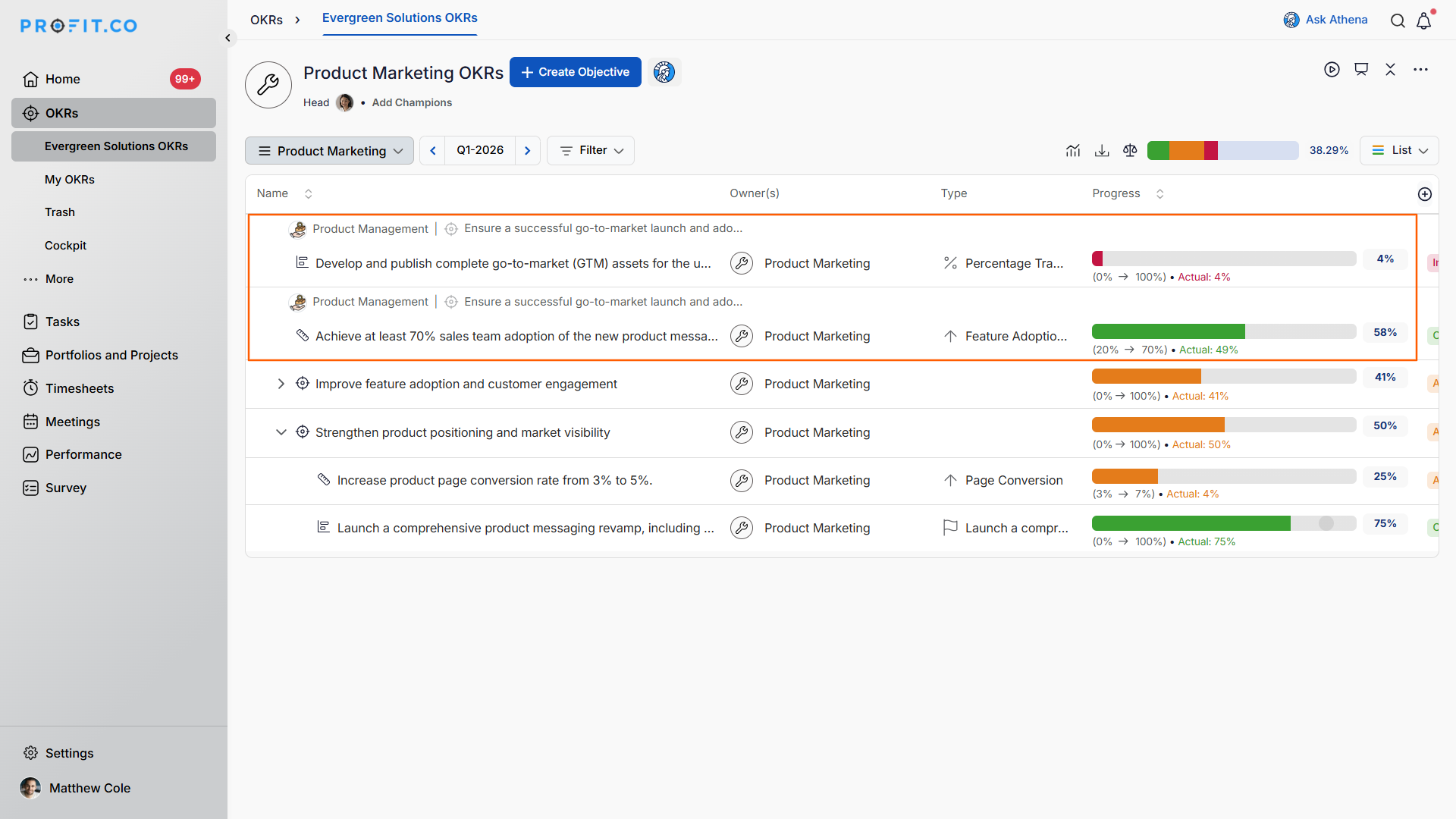Image resolution: width=1456 pixels, height=819 pixels.
Task: Open the three-dot more options menu
Action: point(1420,70)
